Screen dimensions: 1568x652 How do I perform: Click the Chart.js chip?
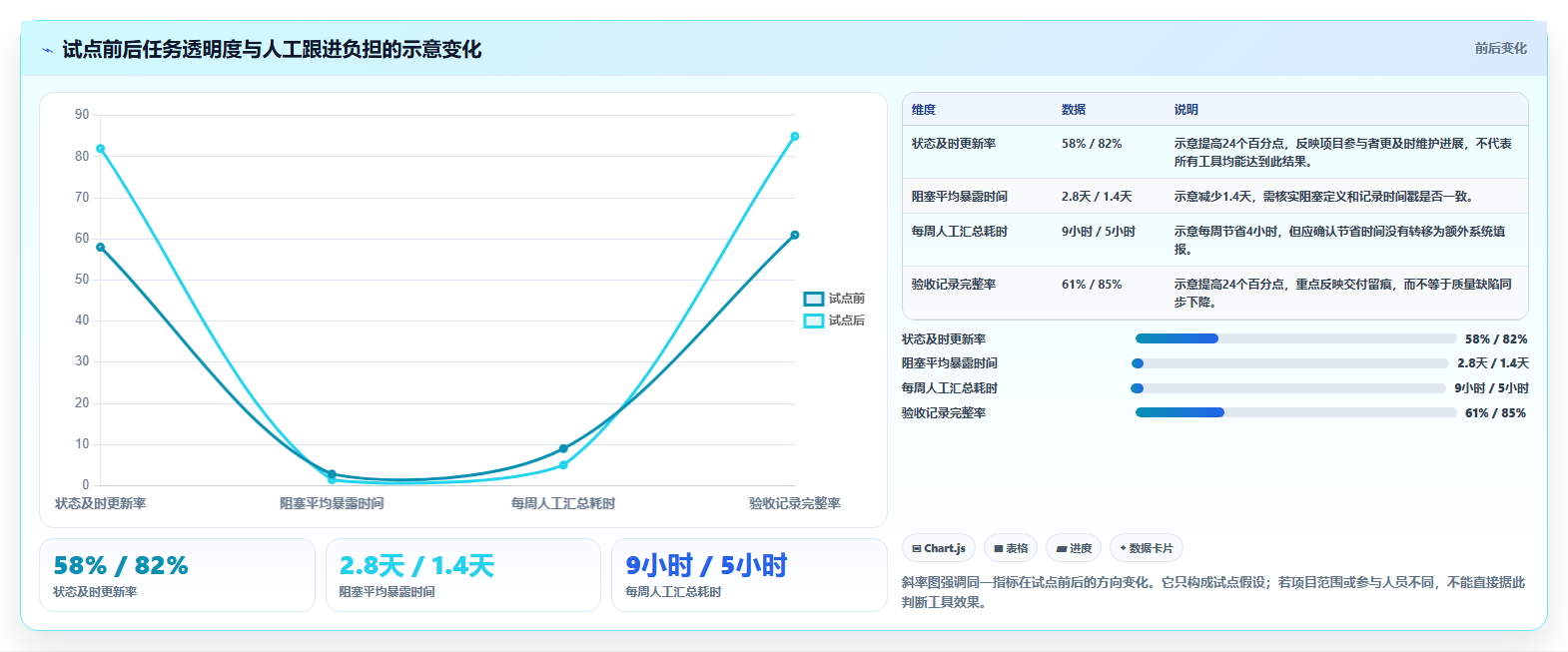click(939, 548)
